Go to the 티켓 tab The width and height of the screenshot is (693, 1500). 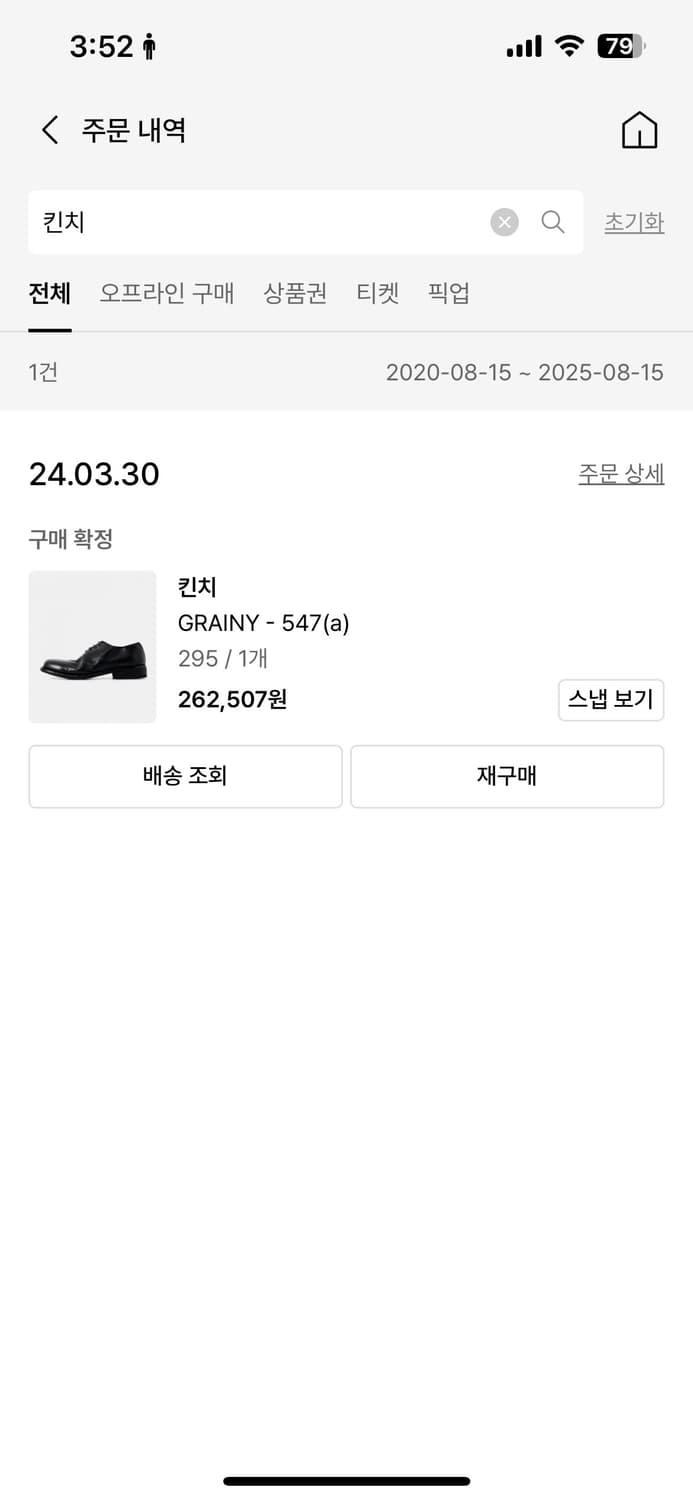coord(378,293)
